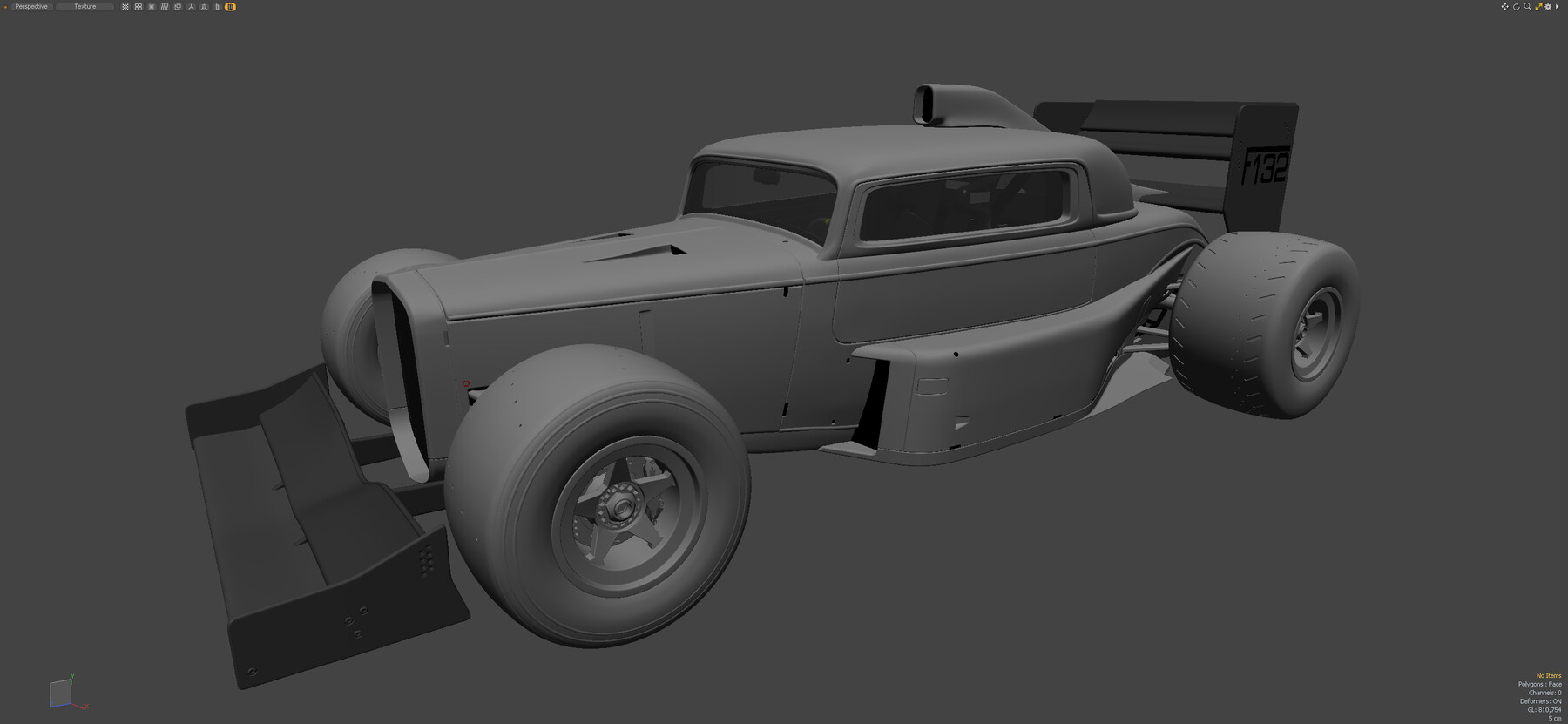The width and height of the screenshot is (1568, 724).
Task: Click the pan view four-arrow icon
Action: pos(1504,7)
